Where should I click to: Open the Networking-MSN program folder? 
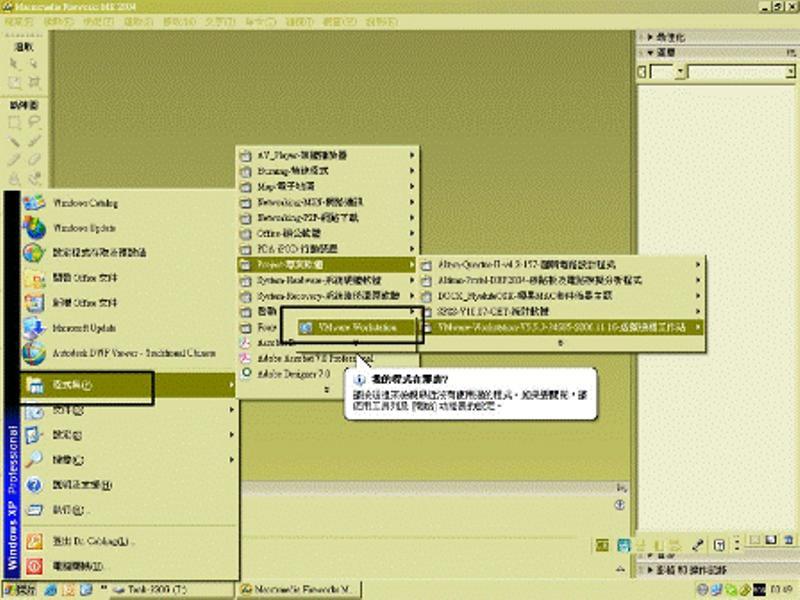point(328,203)
